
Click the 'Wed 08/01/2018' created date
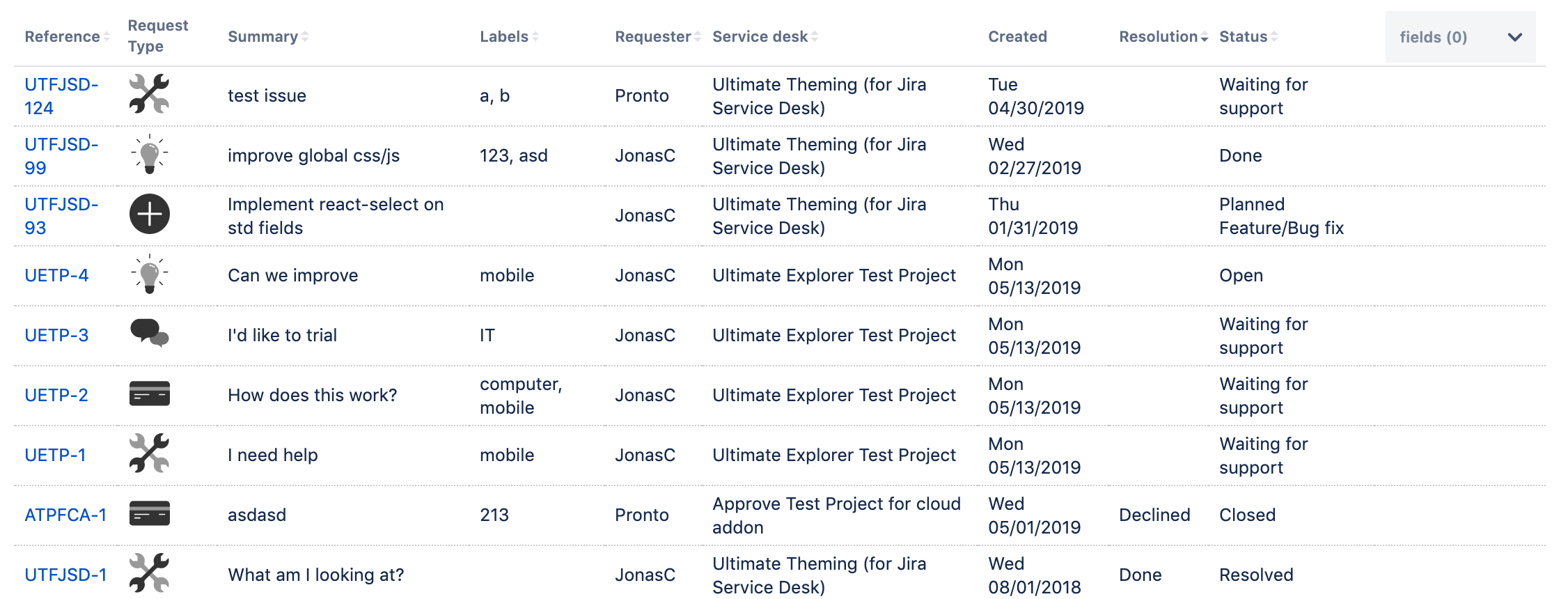1035,575
